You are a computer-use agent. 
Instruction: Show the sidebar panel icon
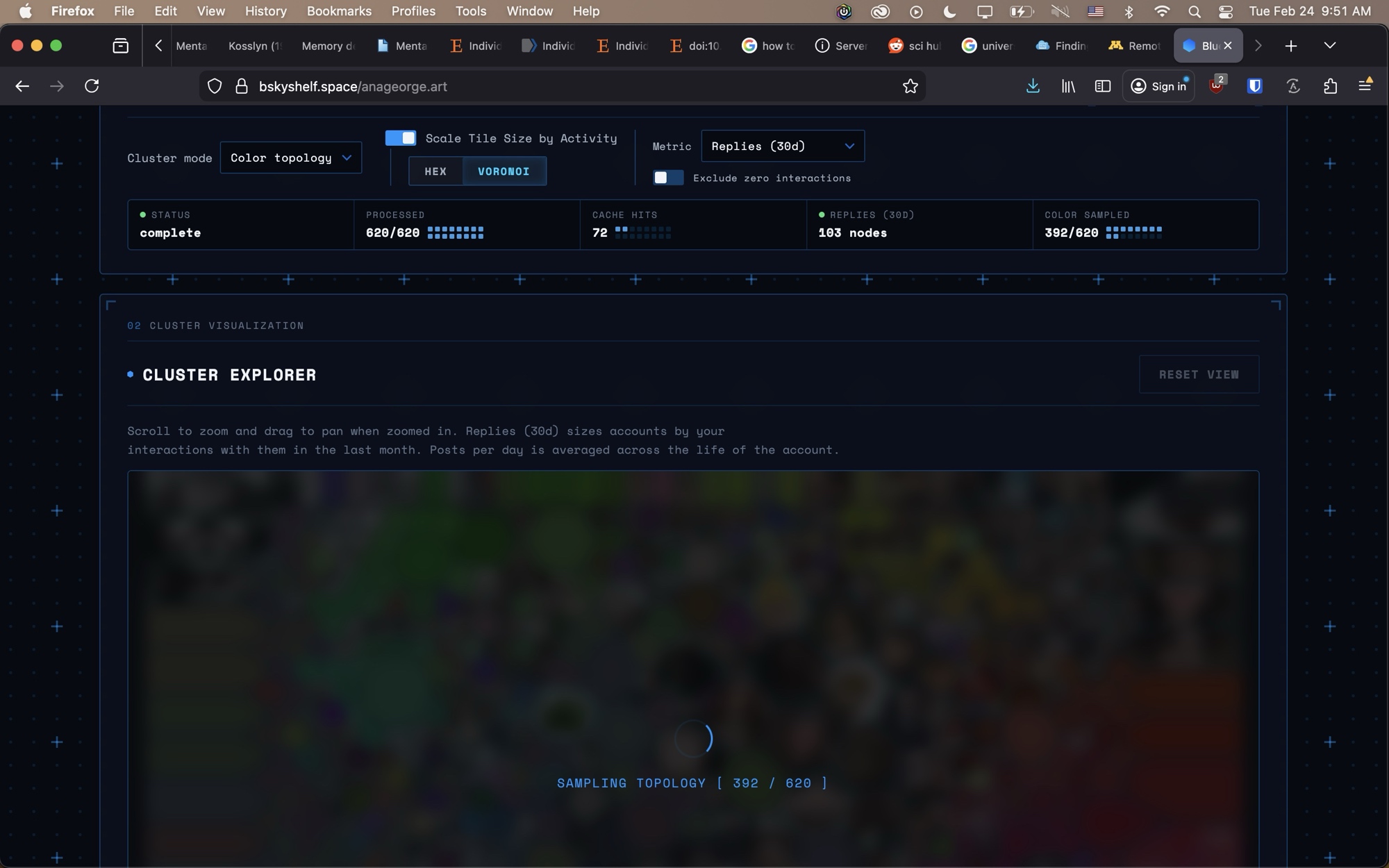click(x=1103, y=86)
